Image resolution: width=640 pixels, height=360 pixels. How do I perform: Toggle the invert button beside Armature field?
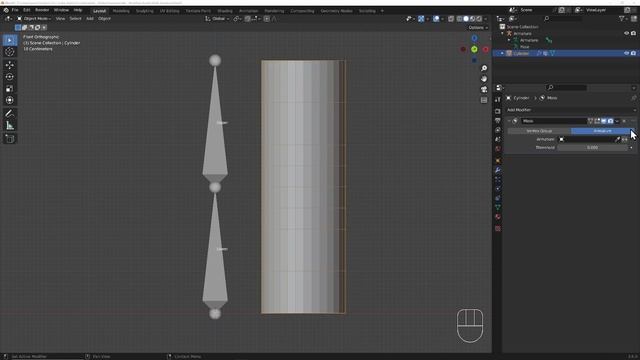624,139
